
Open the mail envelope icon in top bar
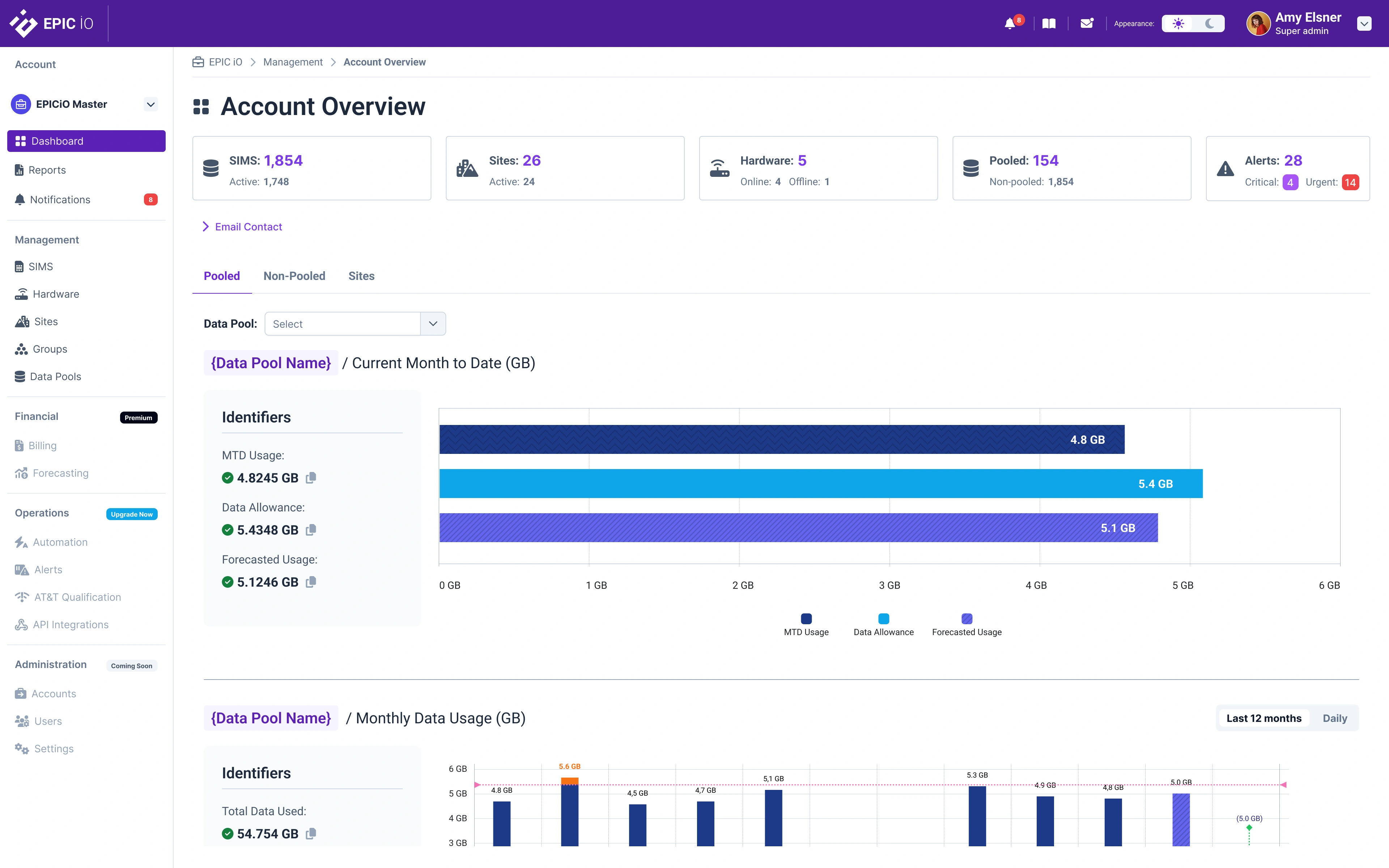coord(1087,24)
